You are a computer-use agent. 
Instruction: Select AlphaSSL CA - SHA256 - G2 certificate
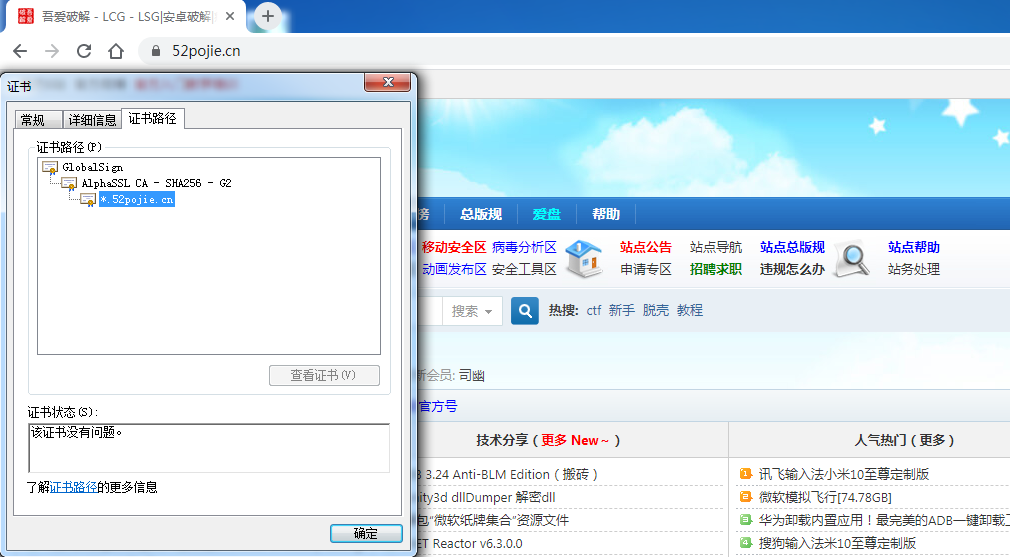[x=156, y=184]
